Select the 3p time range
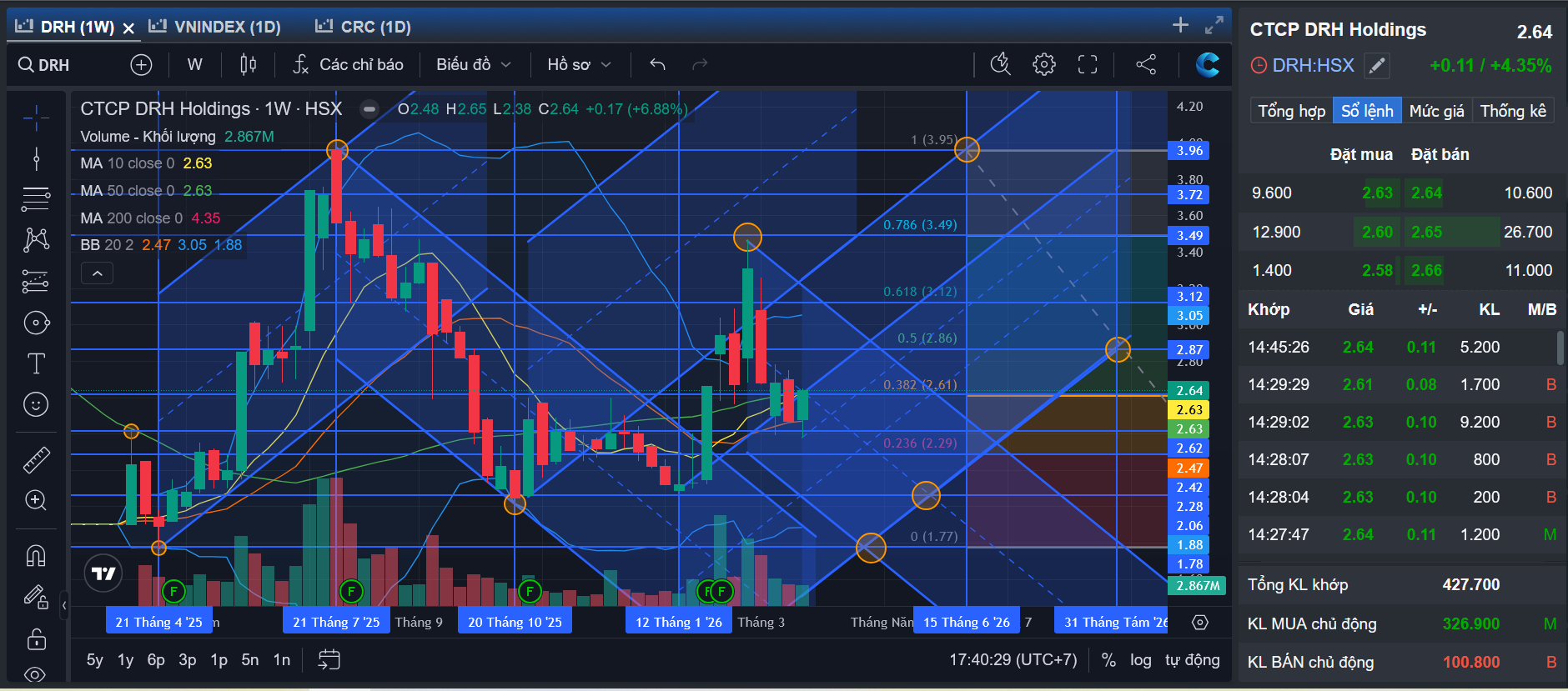 pyautogui.click(x=188, y=660)
